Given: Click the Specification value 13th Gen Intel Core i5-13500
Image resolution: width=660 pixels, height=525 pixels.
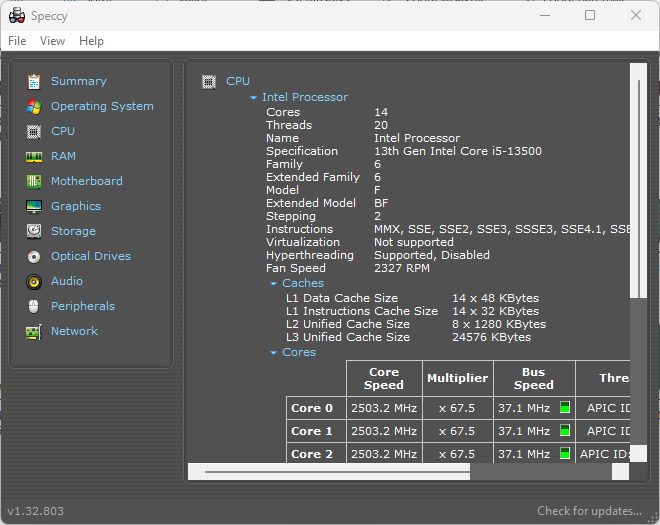Looking at the screenshot, I should click(458, 151).
